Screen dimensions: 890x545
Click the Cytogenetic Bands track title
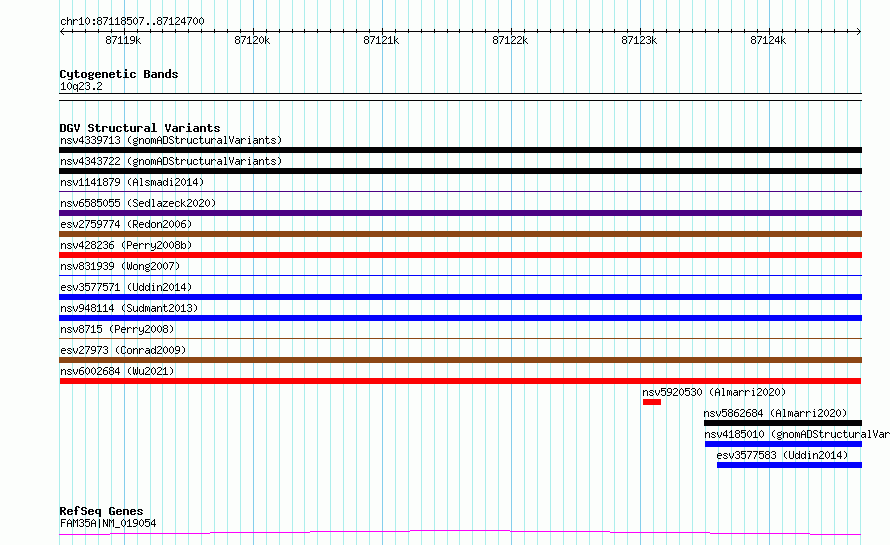[x=119, y=74]
